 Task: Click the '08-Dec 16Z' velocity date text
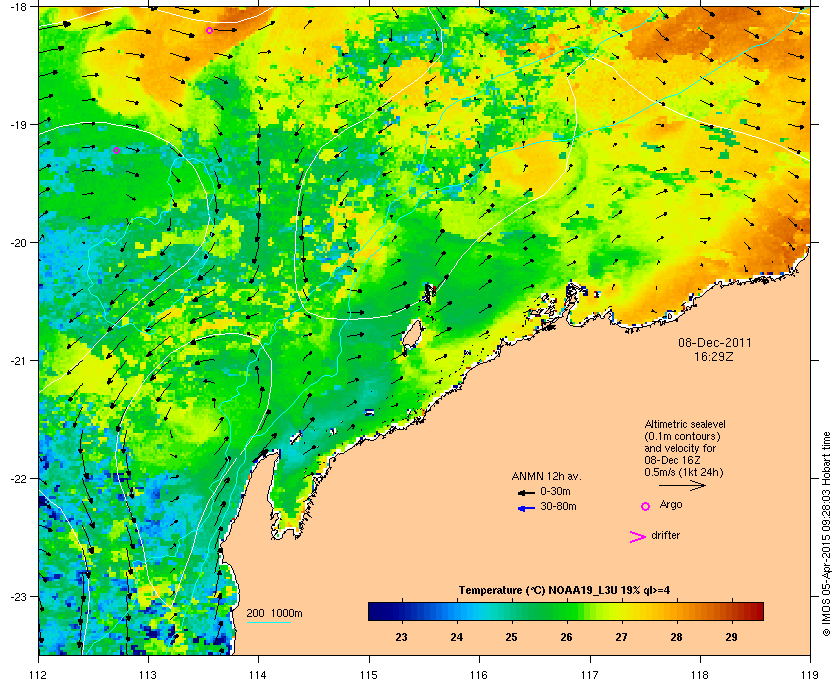(673, 460)
